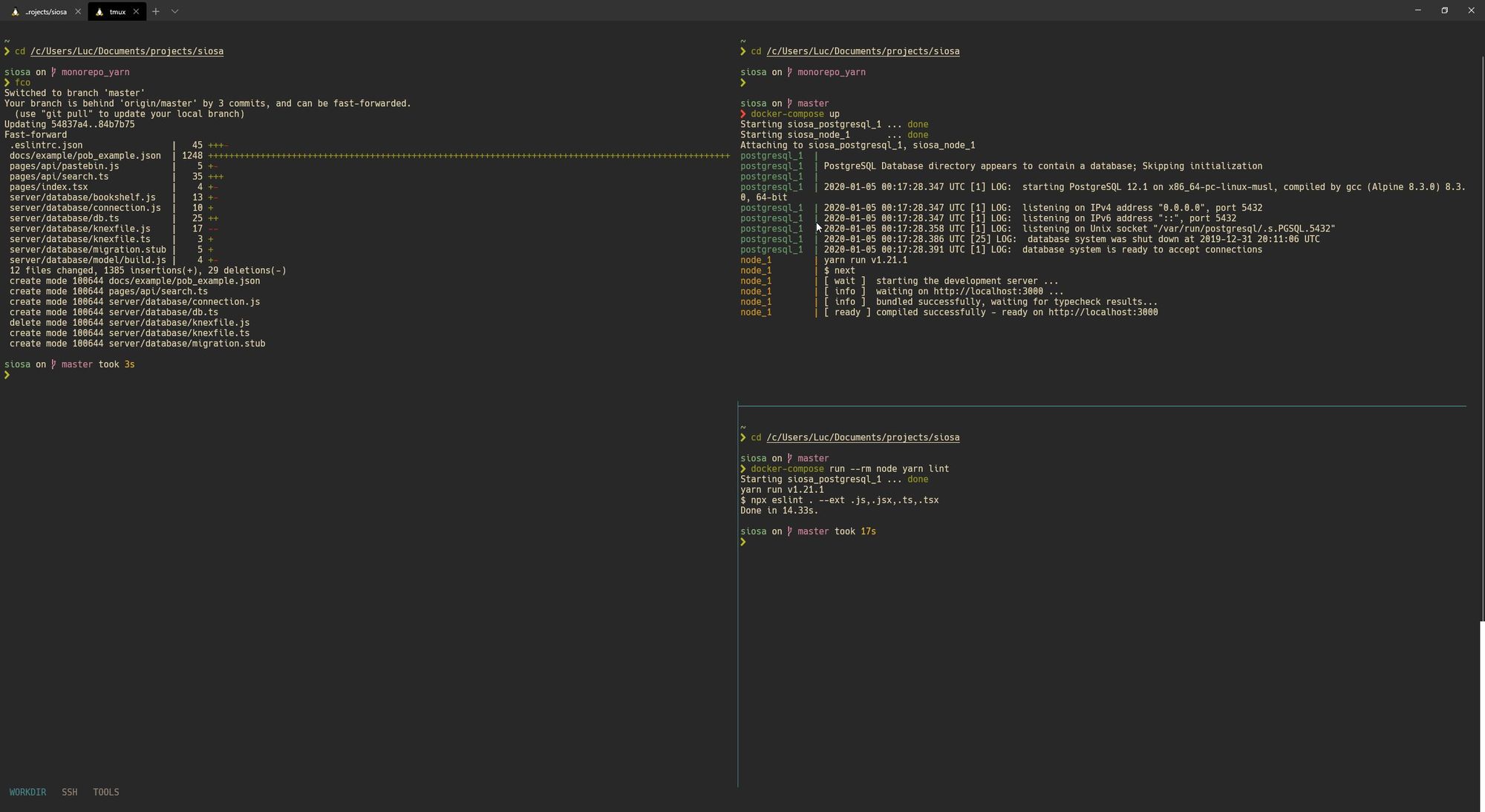Click the Linux penguin icon on tmux tab
The image size is (1485, 812).
[x=99, y=12]
